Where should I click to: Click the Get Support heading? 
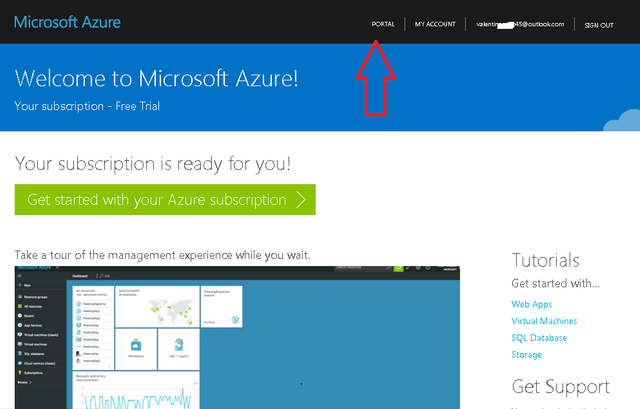[x=560, y=387]
